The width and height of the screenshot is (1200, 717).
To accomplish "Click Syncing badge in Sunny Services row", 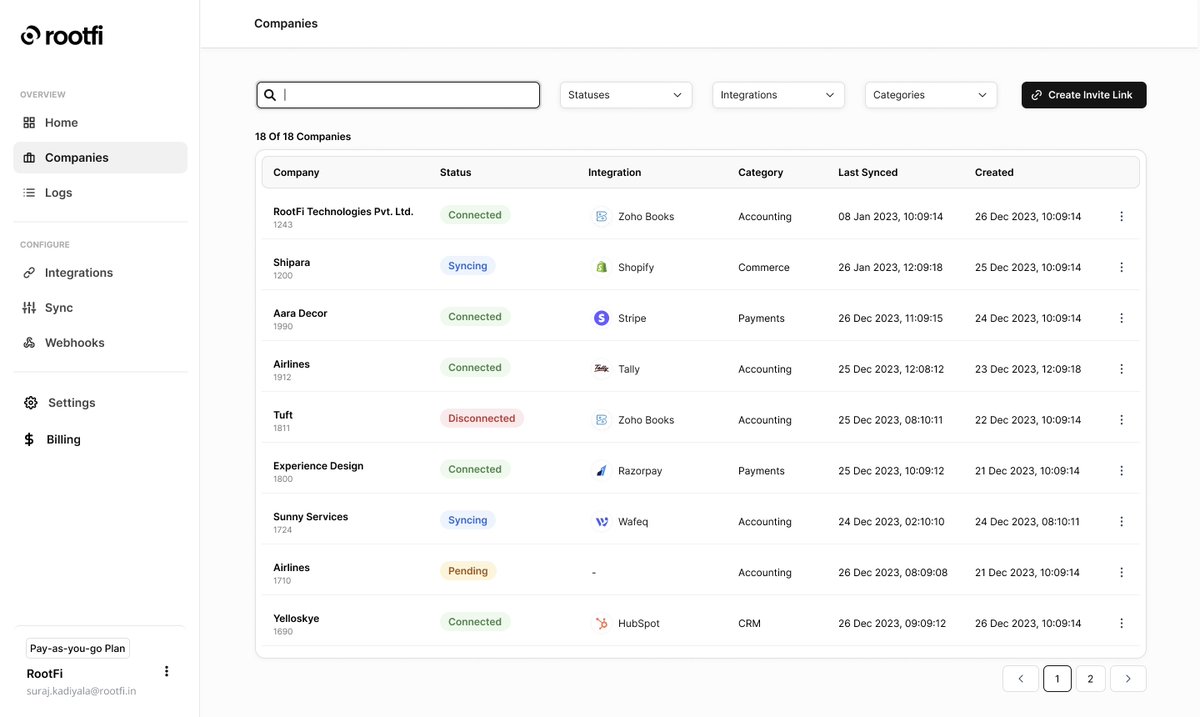I will (467, 520).
